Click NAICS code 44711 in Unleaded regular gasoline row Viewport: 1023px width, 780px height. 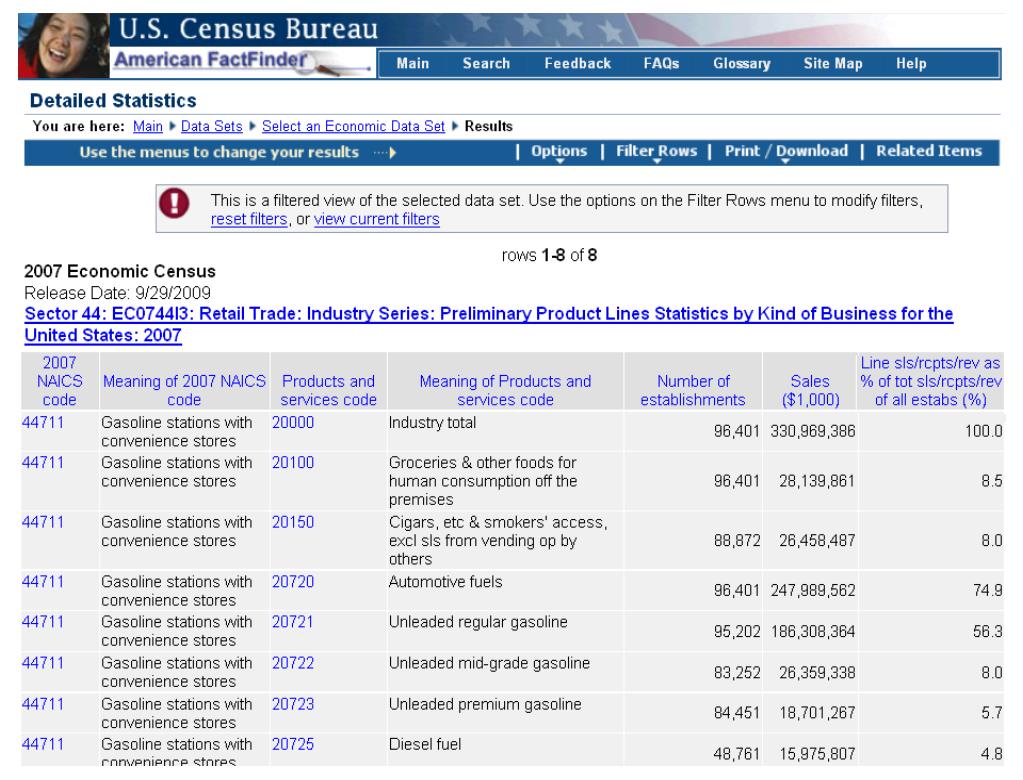pyautogui.click(x=43, y=622)
